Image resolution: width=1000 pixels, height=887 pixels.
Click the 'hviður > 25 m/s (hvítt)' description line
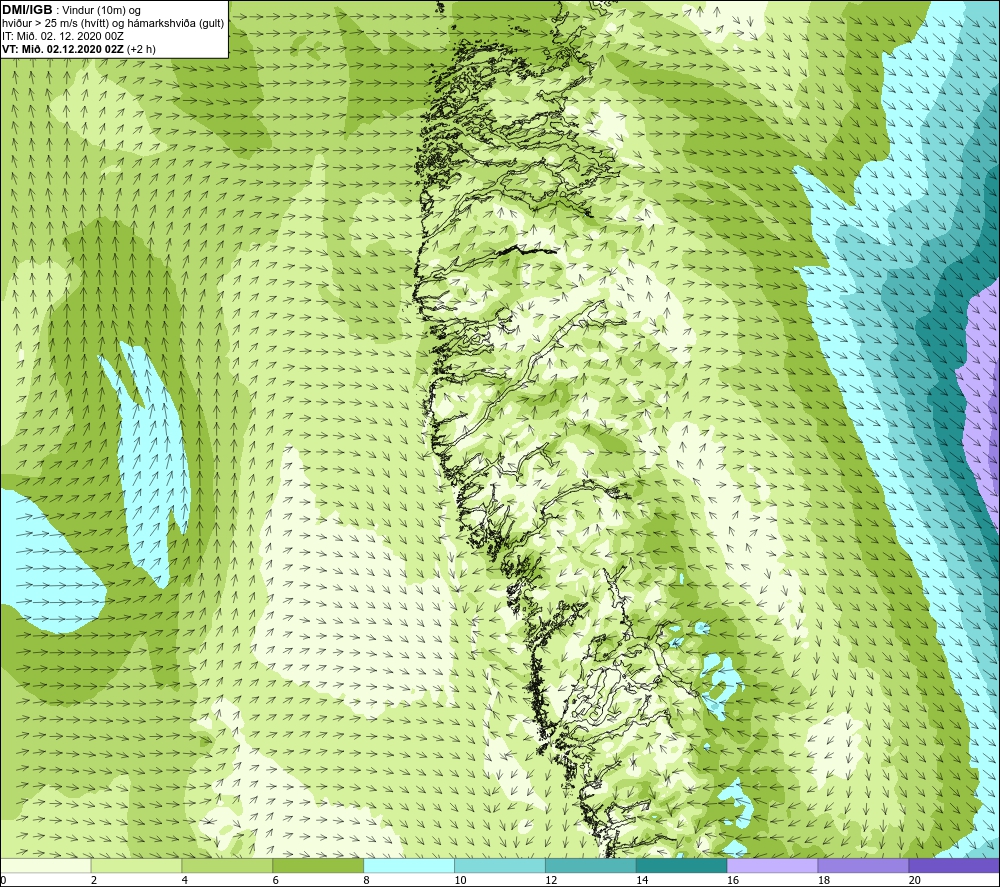pyautogui.click(x=114, y=24)
